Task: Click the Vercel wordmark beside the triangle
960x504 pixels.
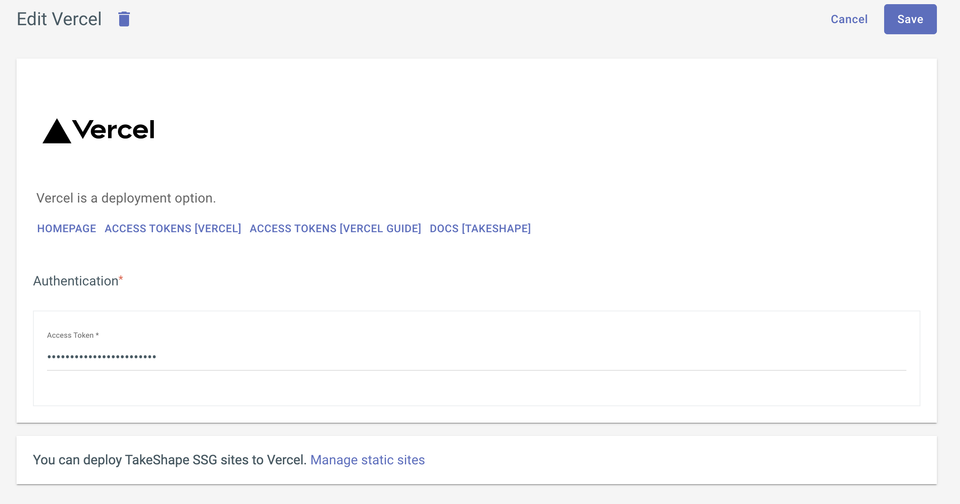Action: 114,130
